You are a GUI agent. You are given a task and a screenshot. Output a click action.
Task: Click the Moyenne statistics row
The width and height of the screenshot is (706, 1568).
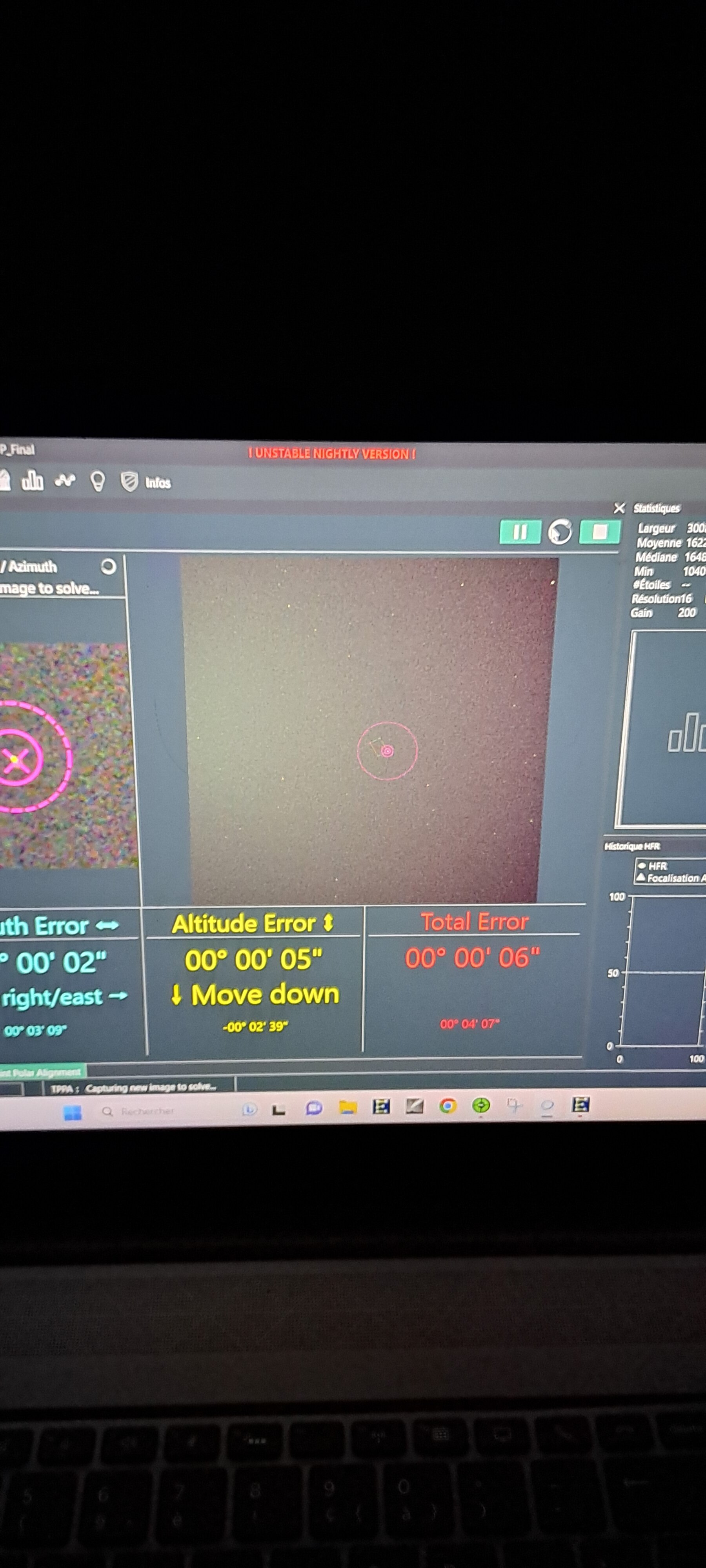tap(671, 543)
